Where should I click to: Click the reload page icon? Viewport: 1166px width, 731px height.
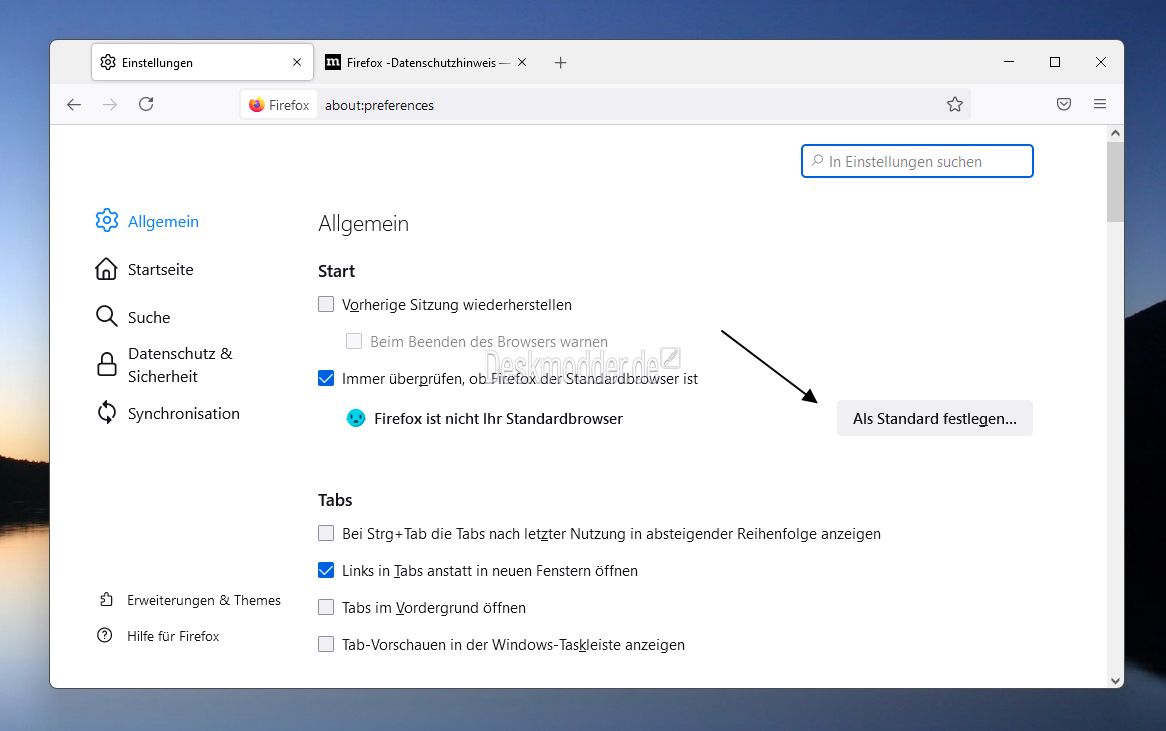tap(146, 104)
